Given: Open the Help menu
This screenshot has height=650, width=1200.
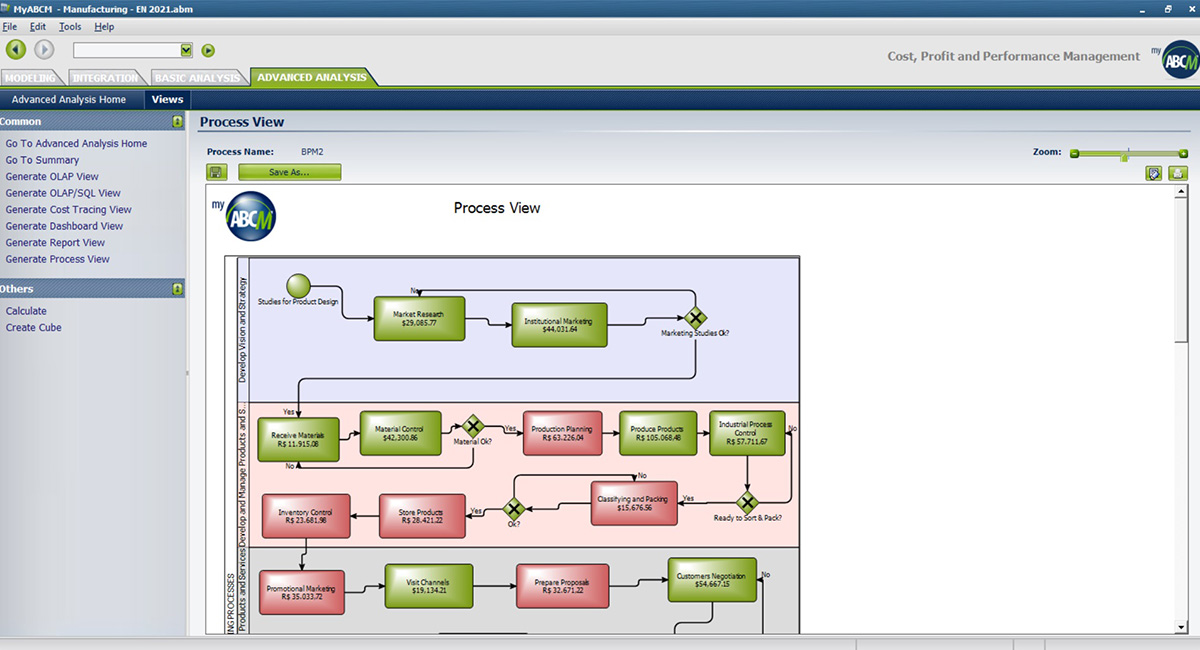Looking at the screenshot, I should coord(104,27).
